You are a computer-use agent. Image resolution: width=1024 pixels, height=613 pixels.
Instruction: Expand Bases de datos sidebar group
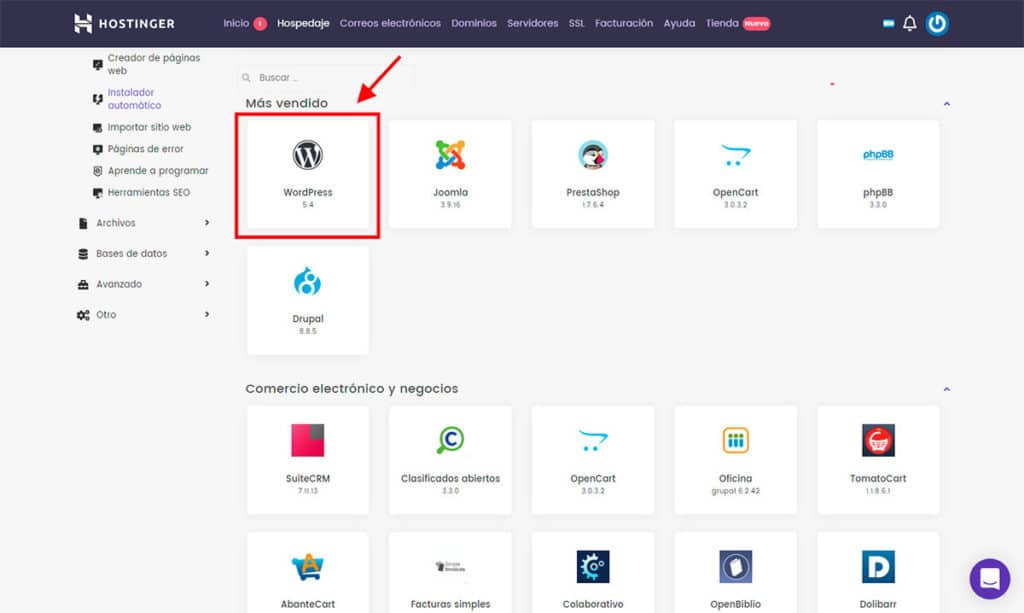144,253
